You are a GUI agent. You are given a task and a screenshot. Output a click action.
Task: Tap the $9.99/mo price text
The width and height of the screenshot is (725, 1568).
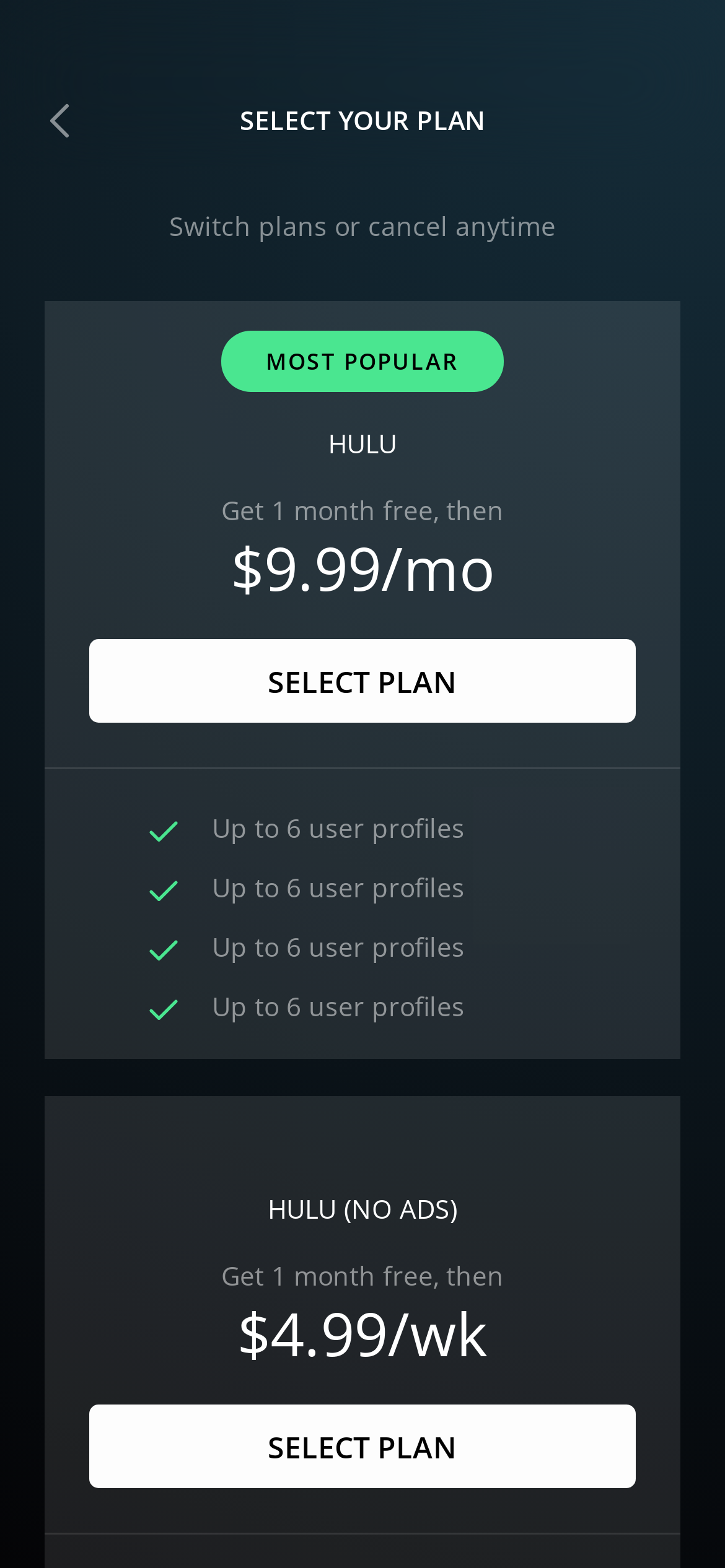[x=362, y=570]
